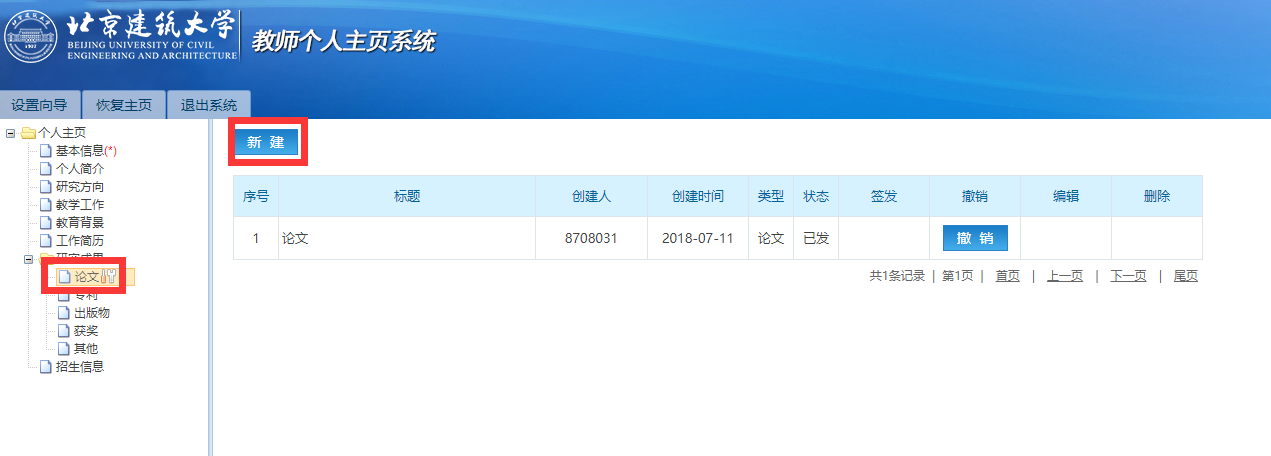Click the 下一页 pagination link
The image size is (1271, 456).
(1128, 276)
